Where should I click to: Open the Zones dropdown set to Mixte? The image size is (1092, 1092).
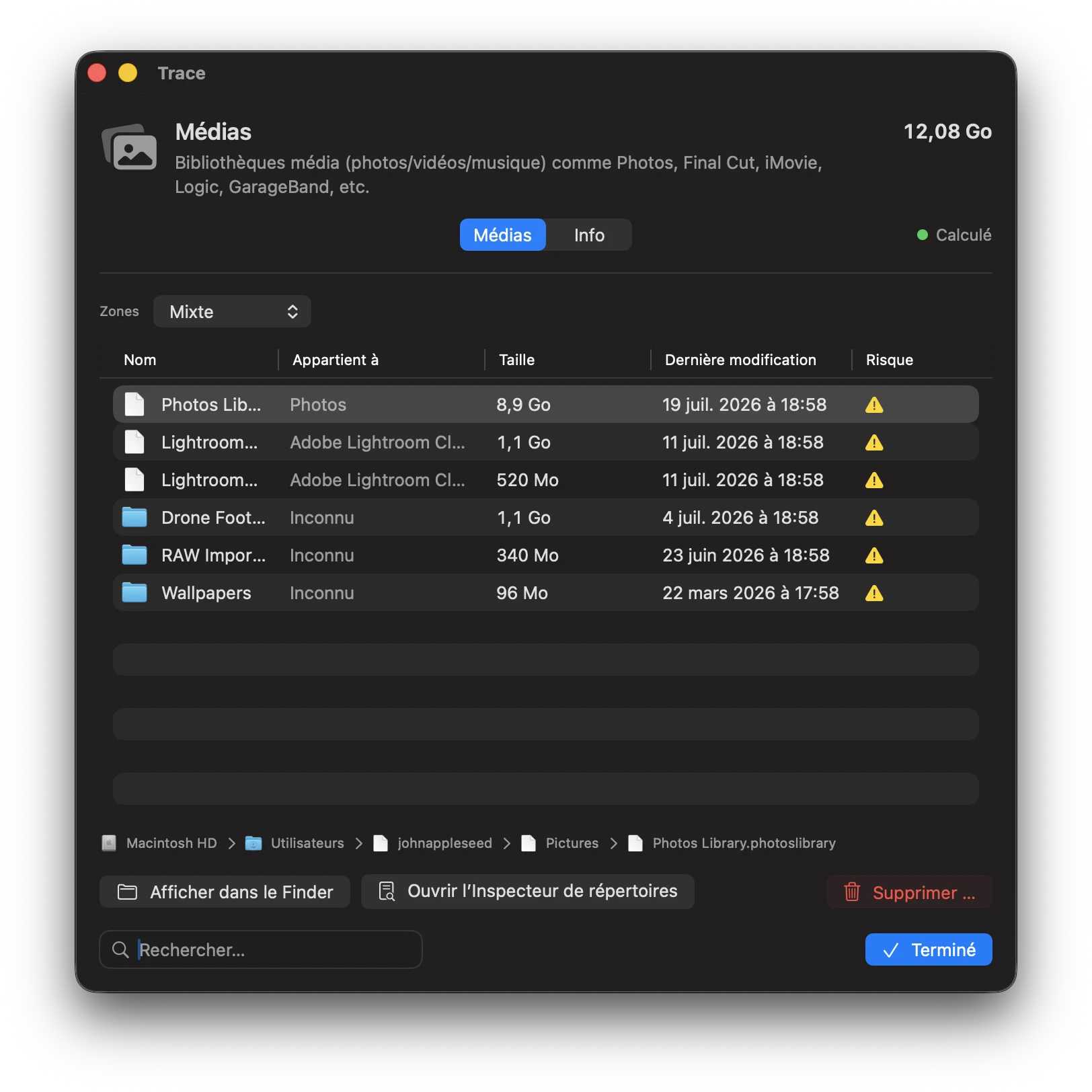232,311
